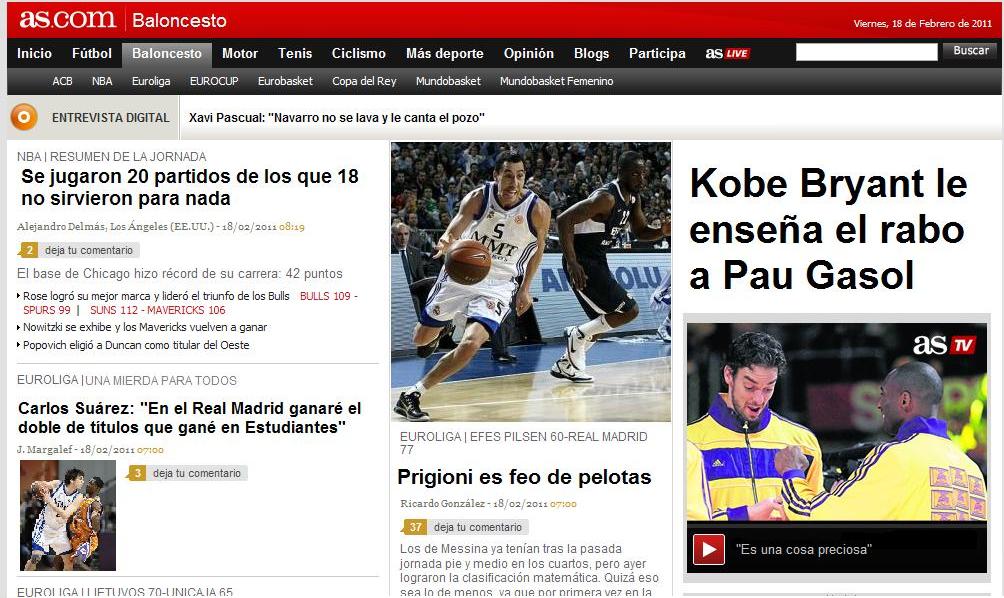Click 'deja tu comentario' under Prigioni article
Viewport: 1004px width, 598px height.
(478, 527)
